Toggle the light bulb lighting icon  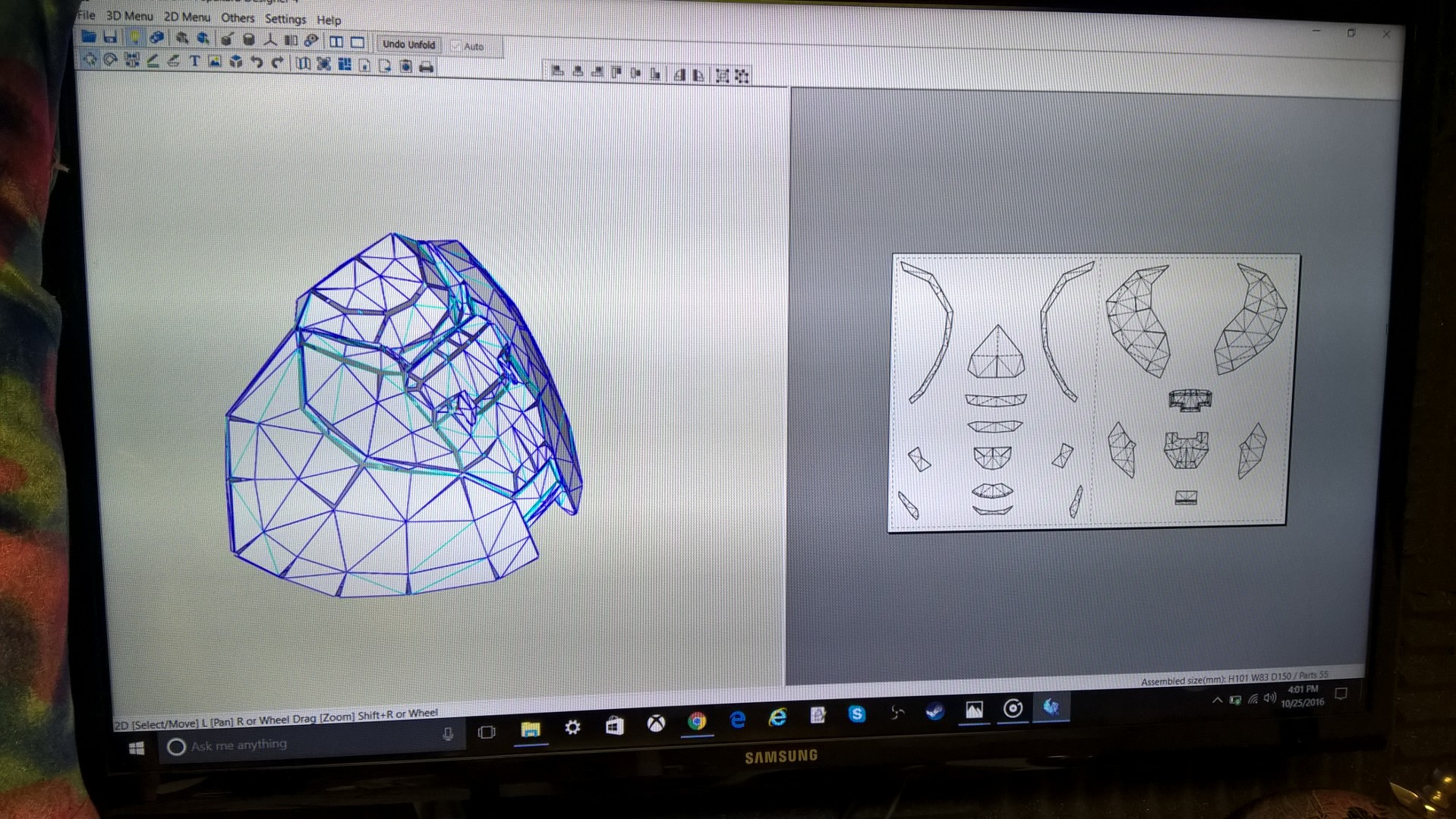tap(134, 37)
